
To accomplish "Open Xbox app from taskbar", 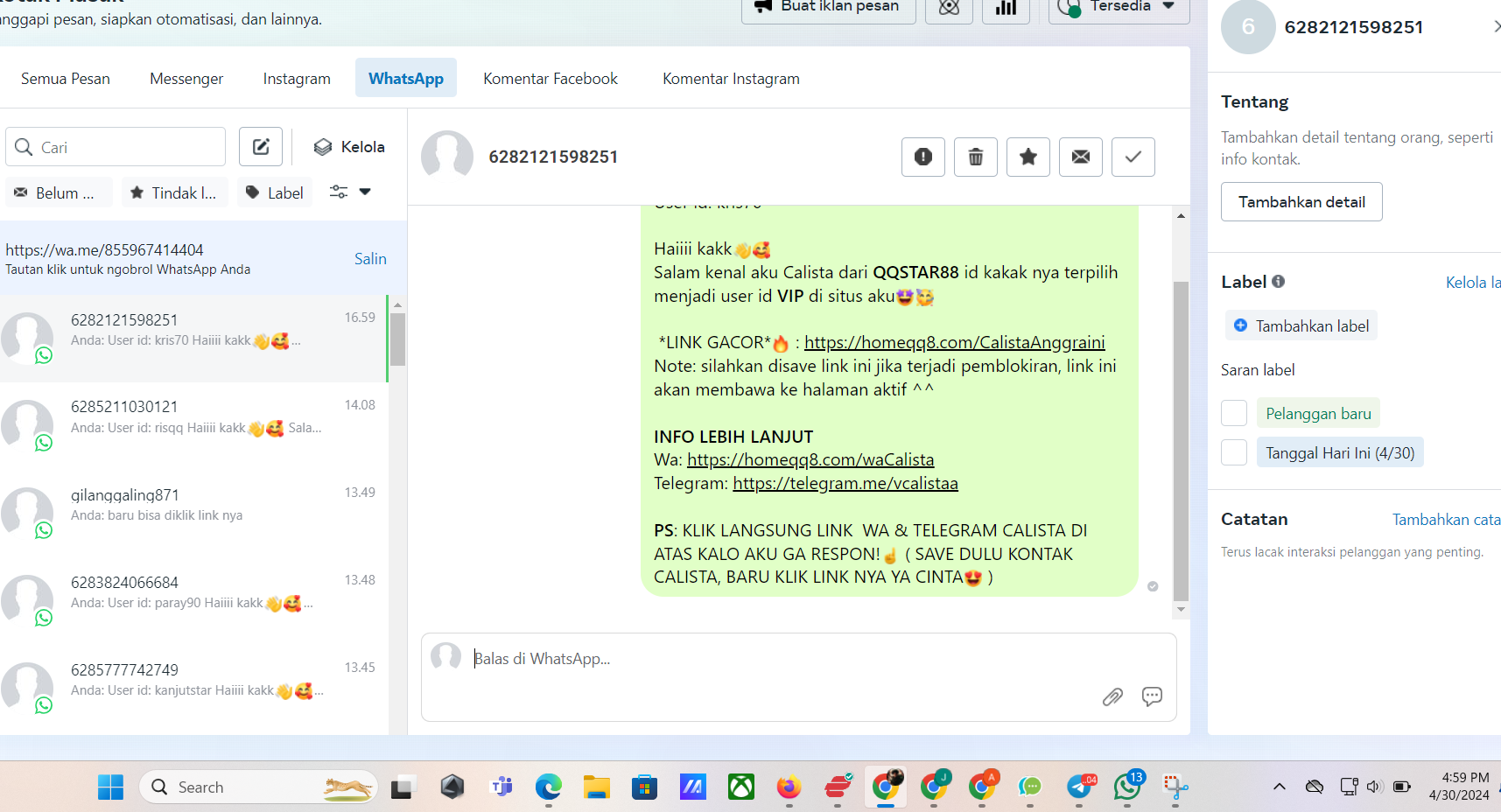I will (741, 787).
